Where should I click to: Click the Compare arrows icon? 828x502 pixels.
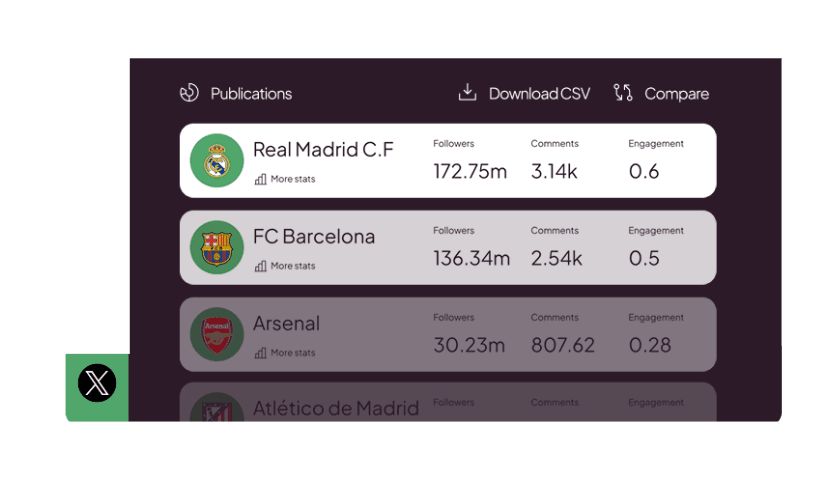[623, 93]
